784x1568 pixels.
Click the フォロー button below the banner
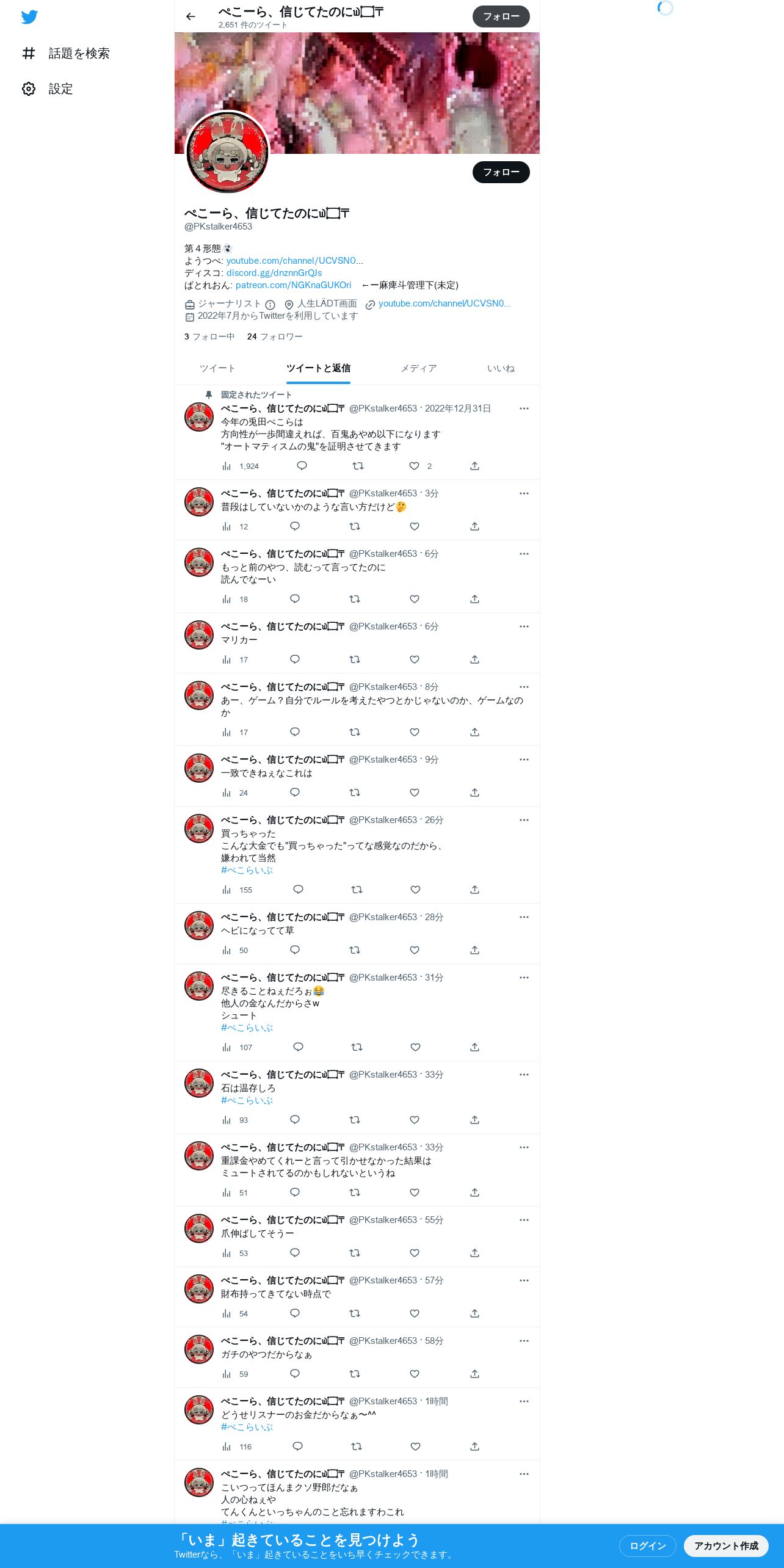(x=501, y=172)
